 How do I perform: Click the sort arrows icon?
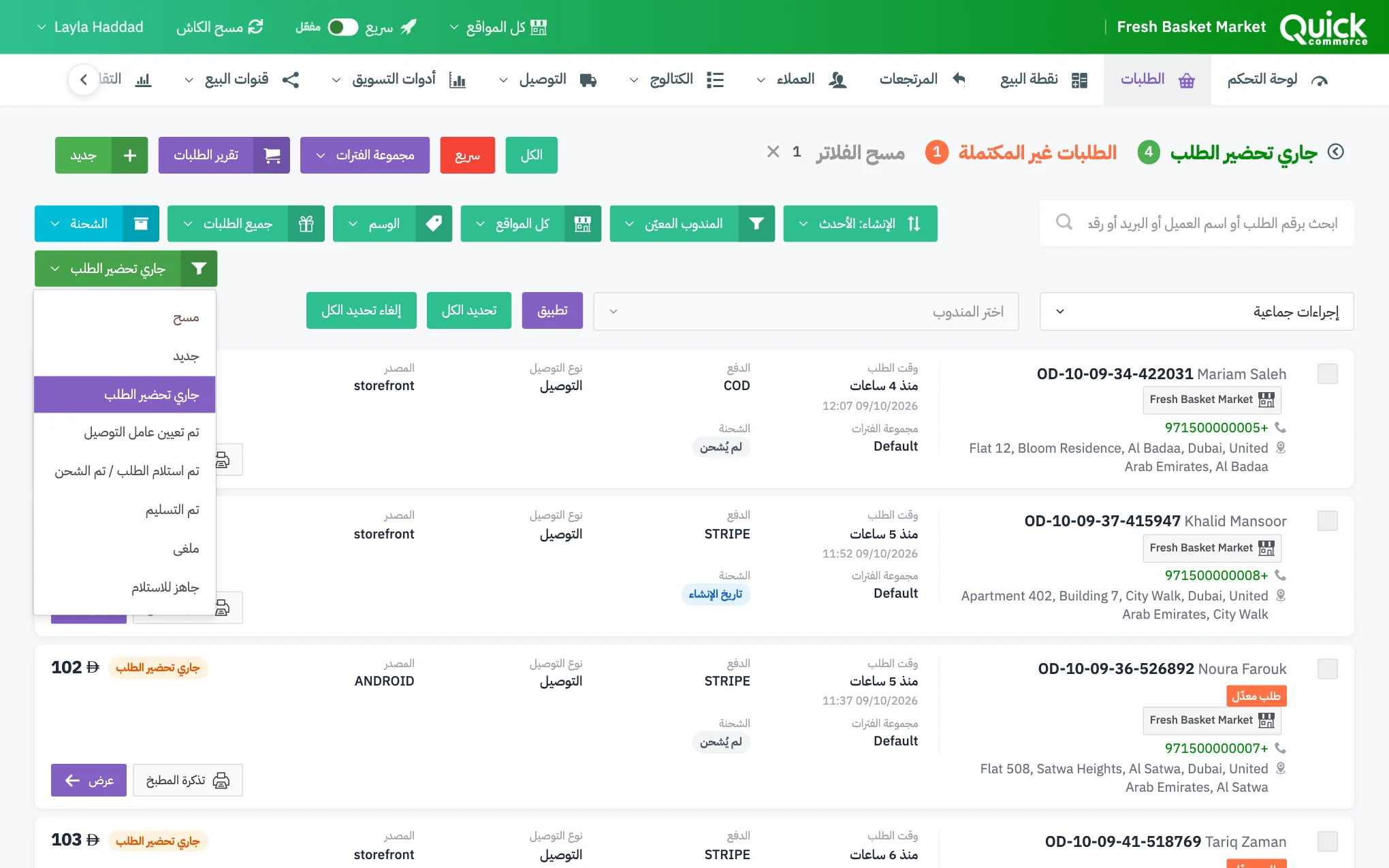914,223
